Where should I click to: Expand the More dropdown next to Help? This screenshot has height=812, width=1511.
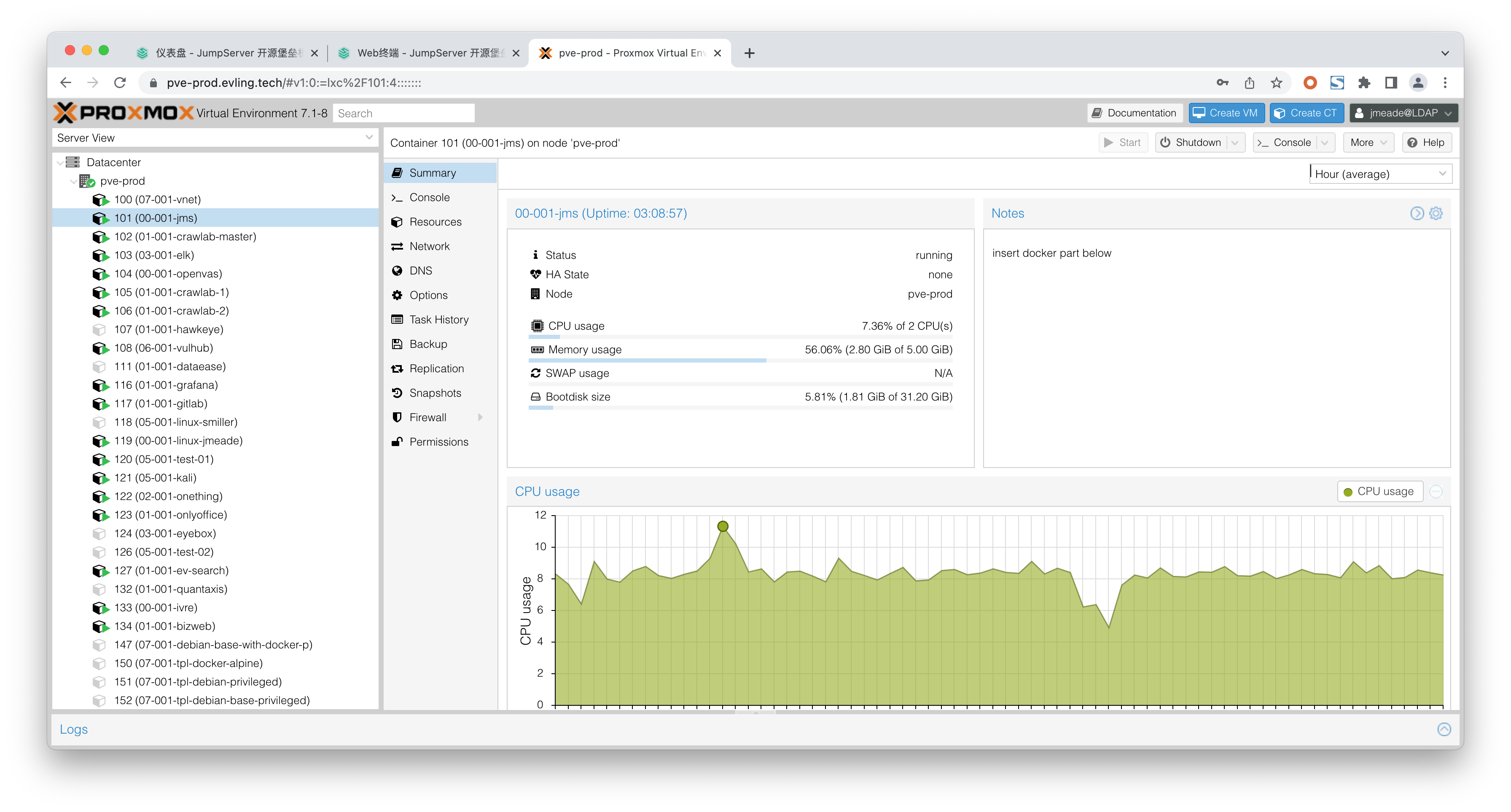click(1365, 142)
